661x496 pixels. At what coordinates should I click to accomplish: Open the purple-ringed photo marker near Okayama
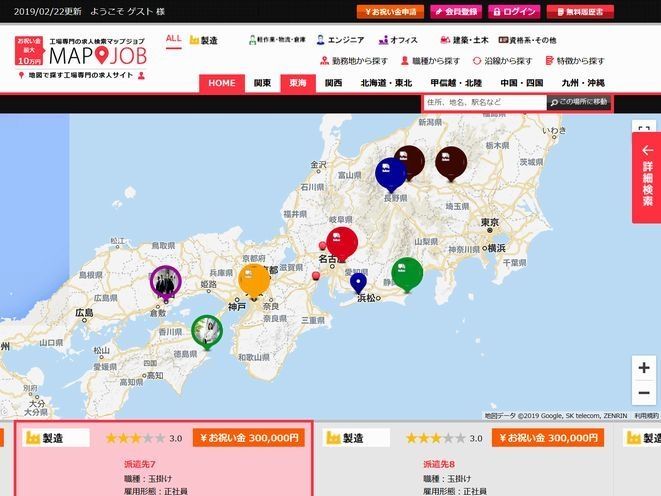click(x=165, y=281)
